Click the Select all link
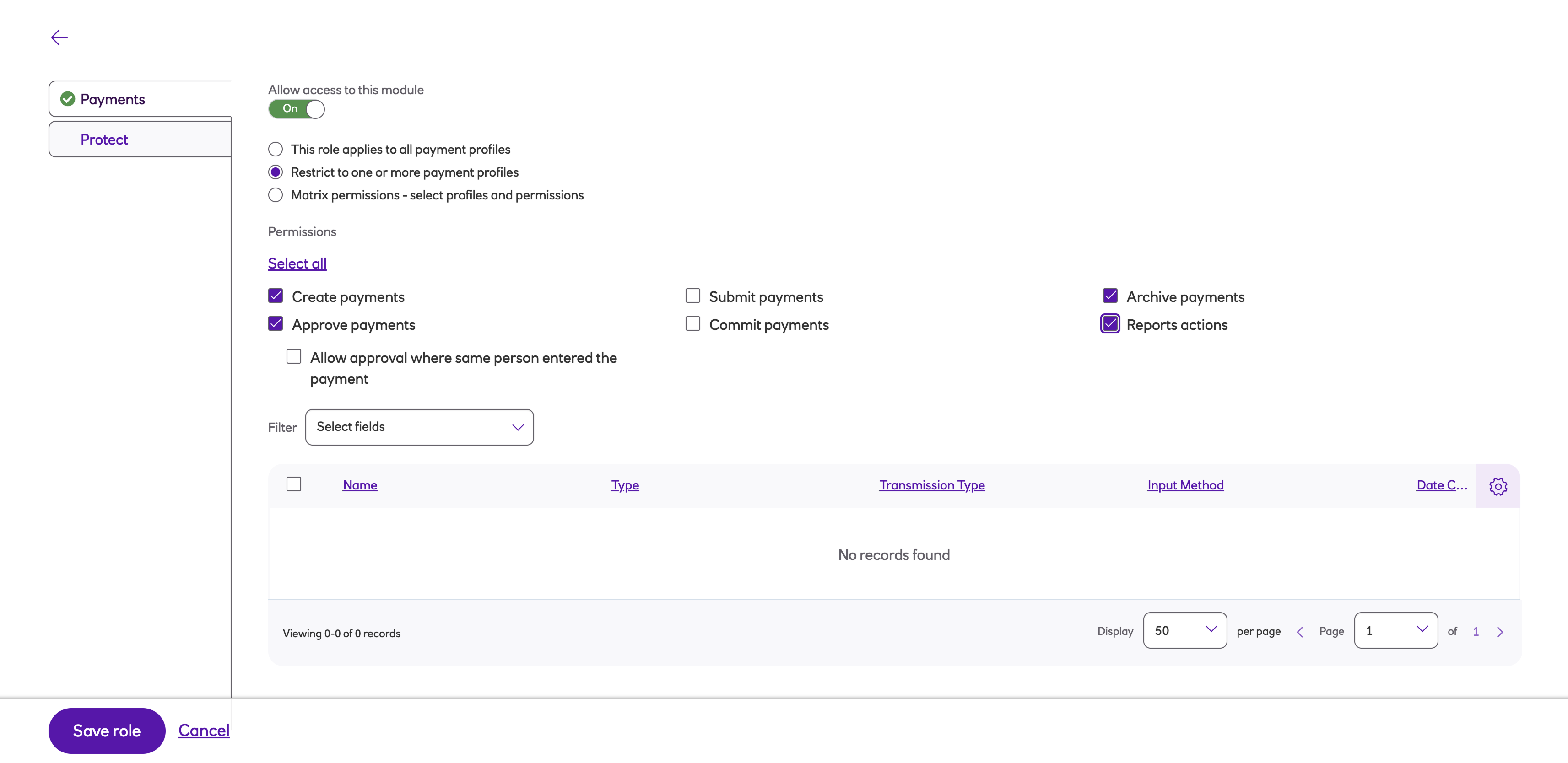The image size is (1568, 763). [297, 263]
